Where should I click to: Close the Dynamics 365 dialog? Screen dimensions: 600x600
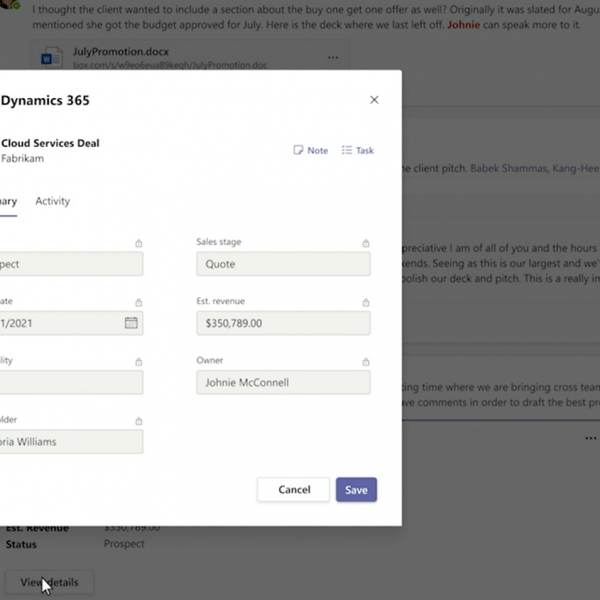(374, 100)
